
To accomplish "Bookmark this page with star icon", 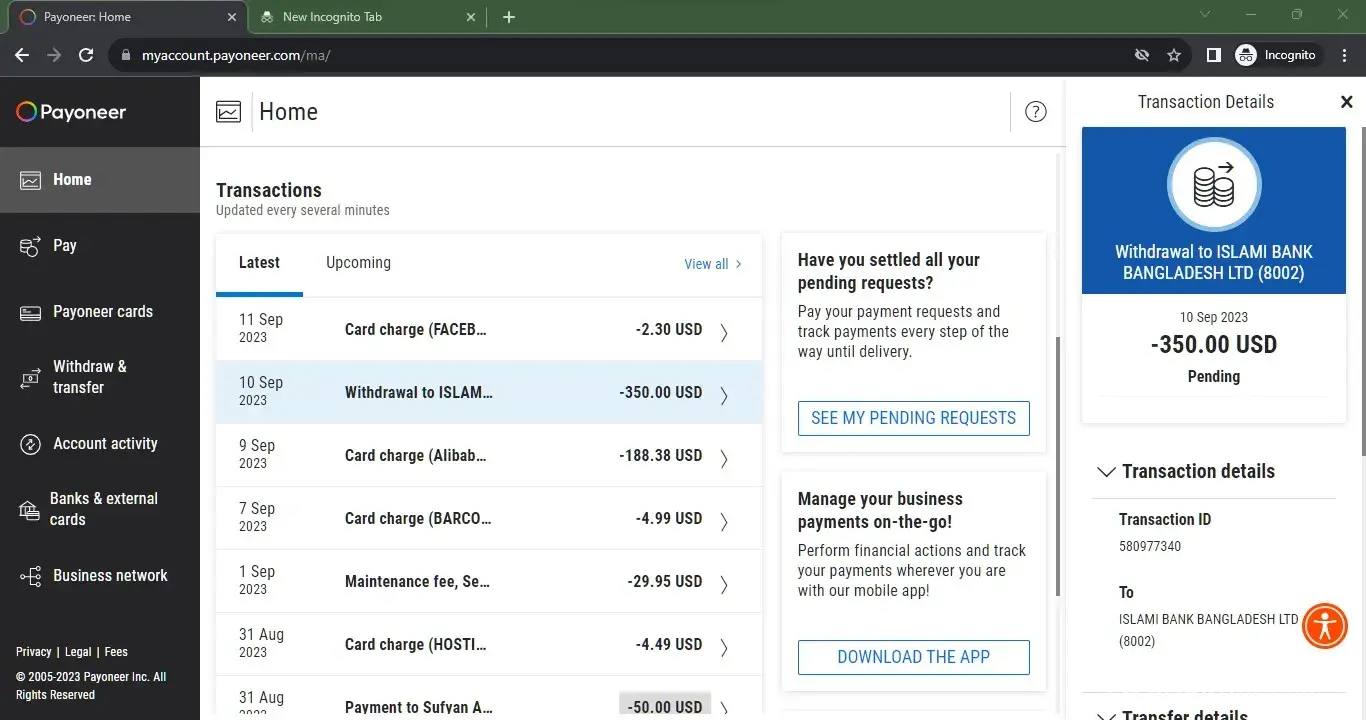I will point(1174,55).
